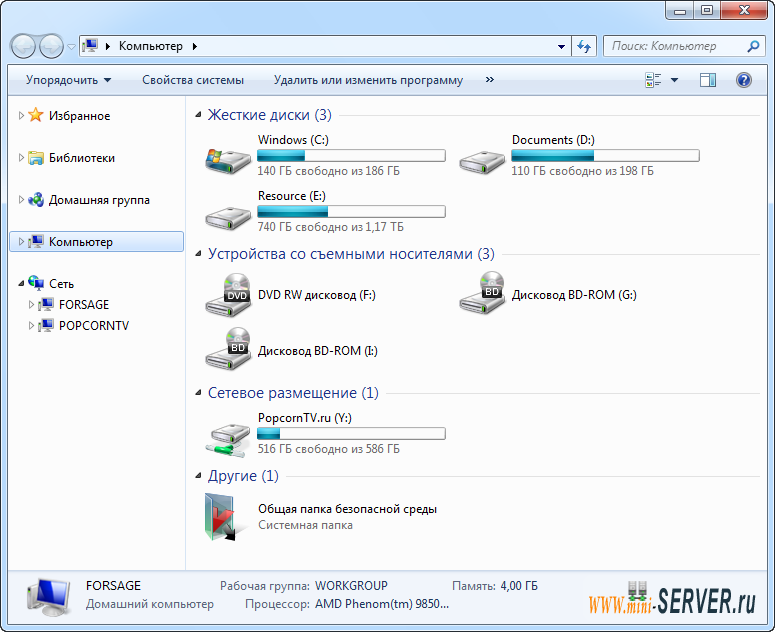
Task: Click the Favorites star icon in sidebar
Action: pyautogui.click(x=36, y=115)
